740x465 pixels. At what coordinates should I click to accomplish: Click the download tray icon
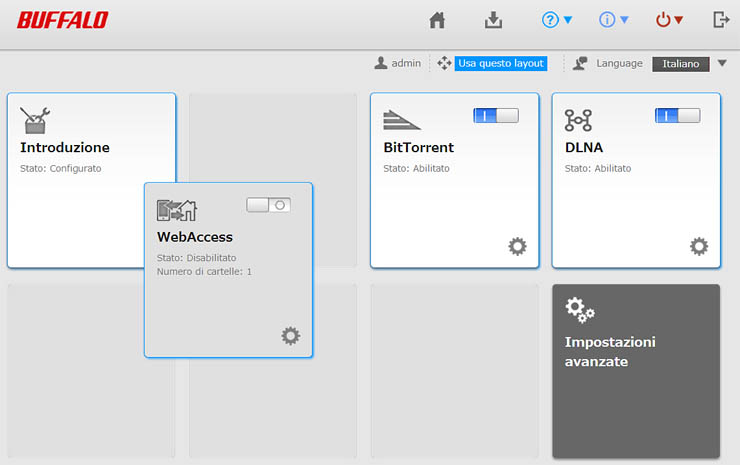(493, 20)
